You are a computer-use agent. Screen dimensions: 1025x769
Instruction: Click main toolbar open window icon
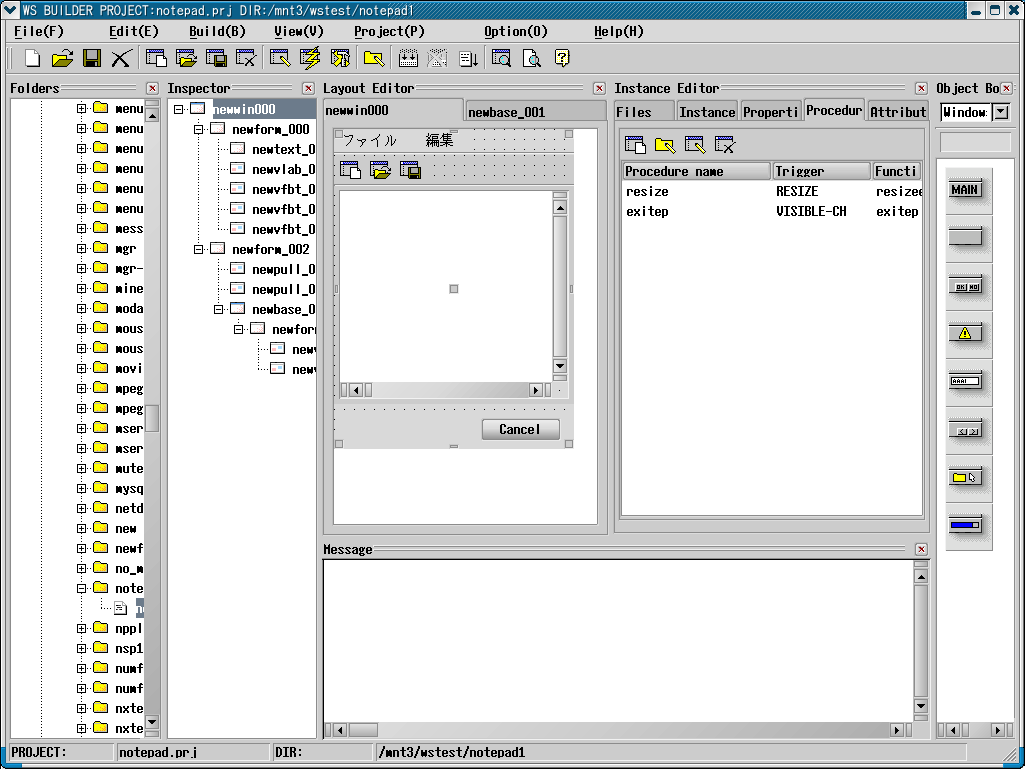tap(186, 58)
